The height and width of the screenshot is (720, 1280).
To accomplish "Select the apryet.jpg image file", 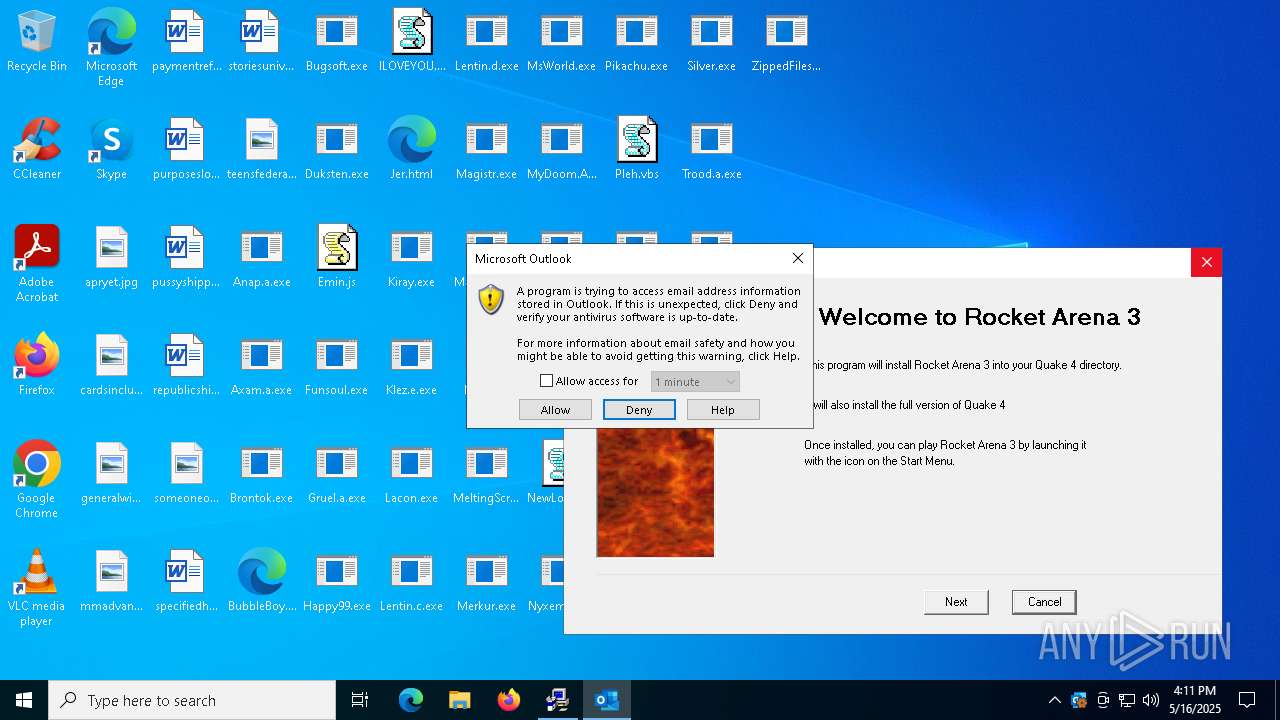I will coord(112,257).
